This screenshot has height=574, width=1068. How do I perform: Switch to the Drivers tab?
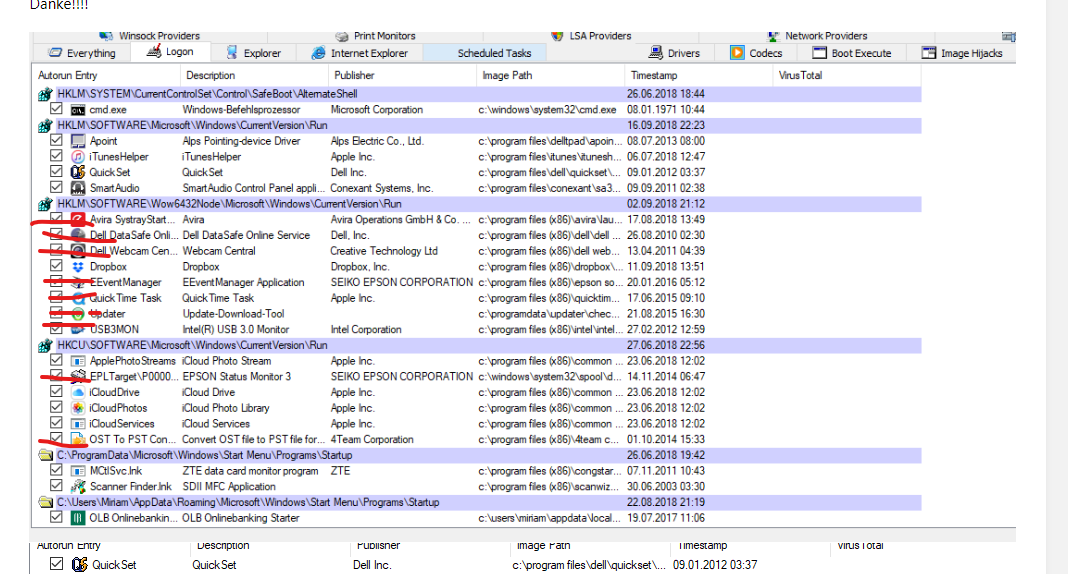tap(674, 53)
